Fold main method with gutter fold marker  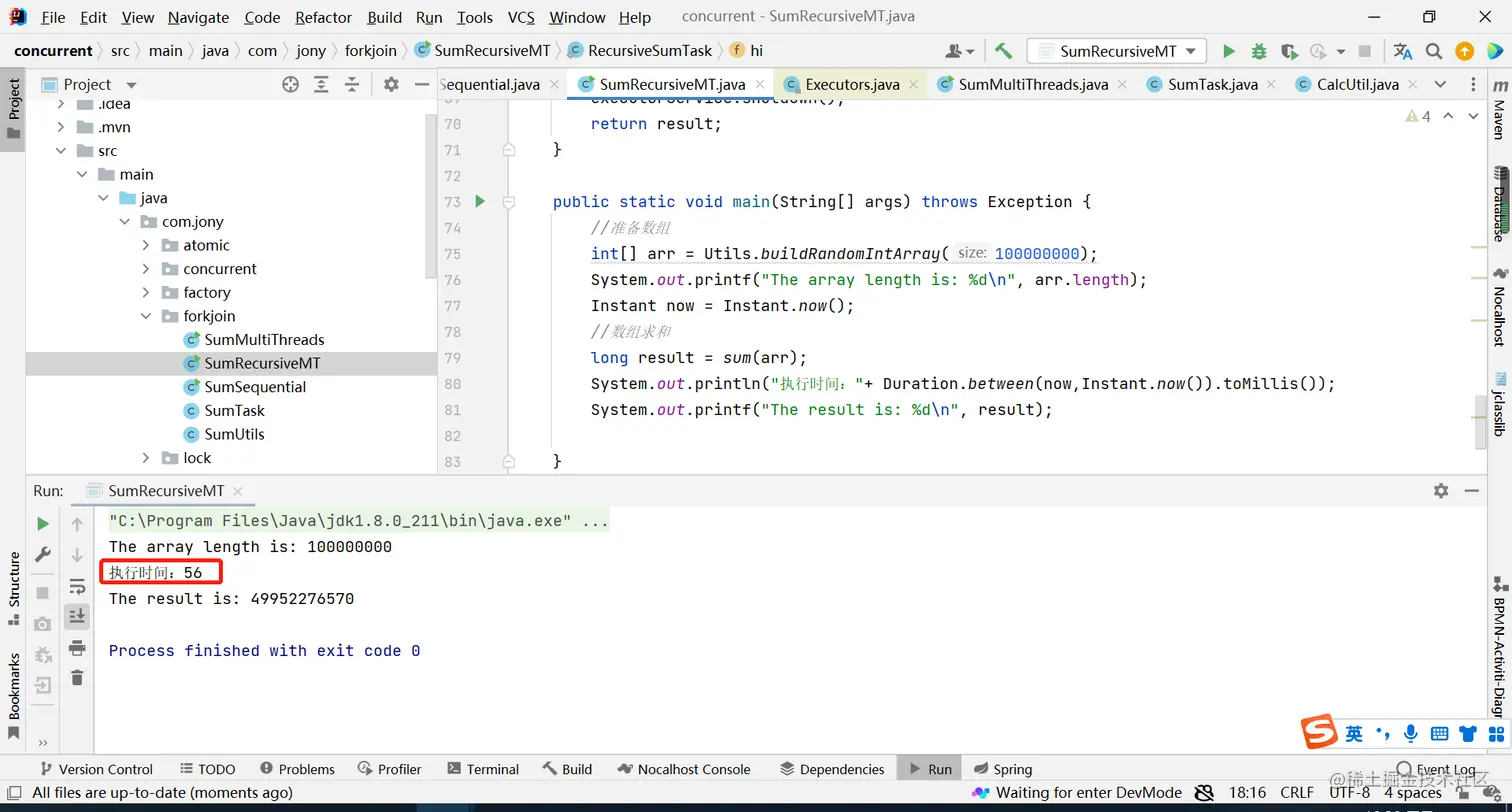click(x=509, y=202)
